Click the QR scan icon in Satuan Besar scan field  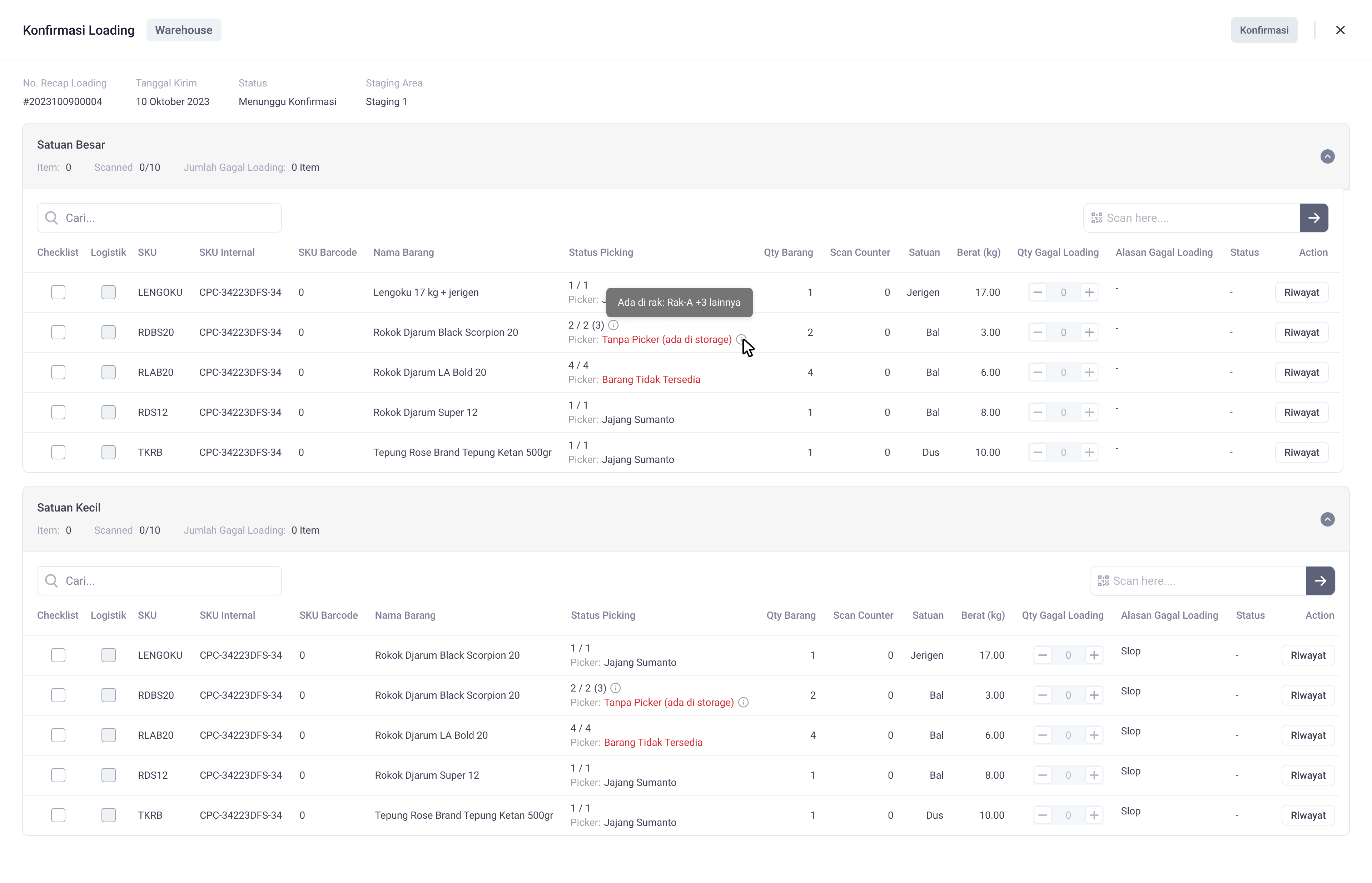[x=1096, y=218]
